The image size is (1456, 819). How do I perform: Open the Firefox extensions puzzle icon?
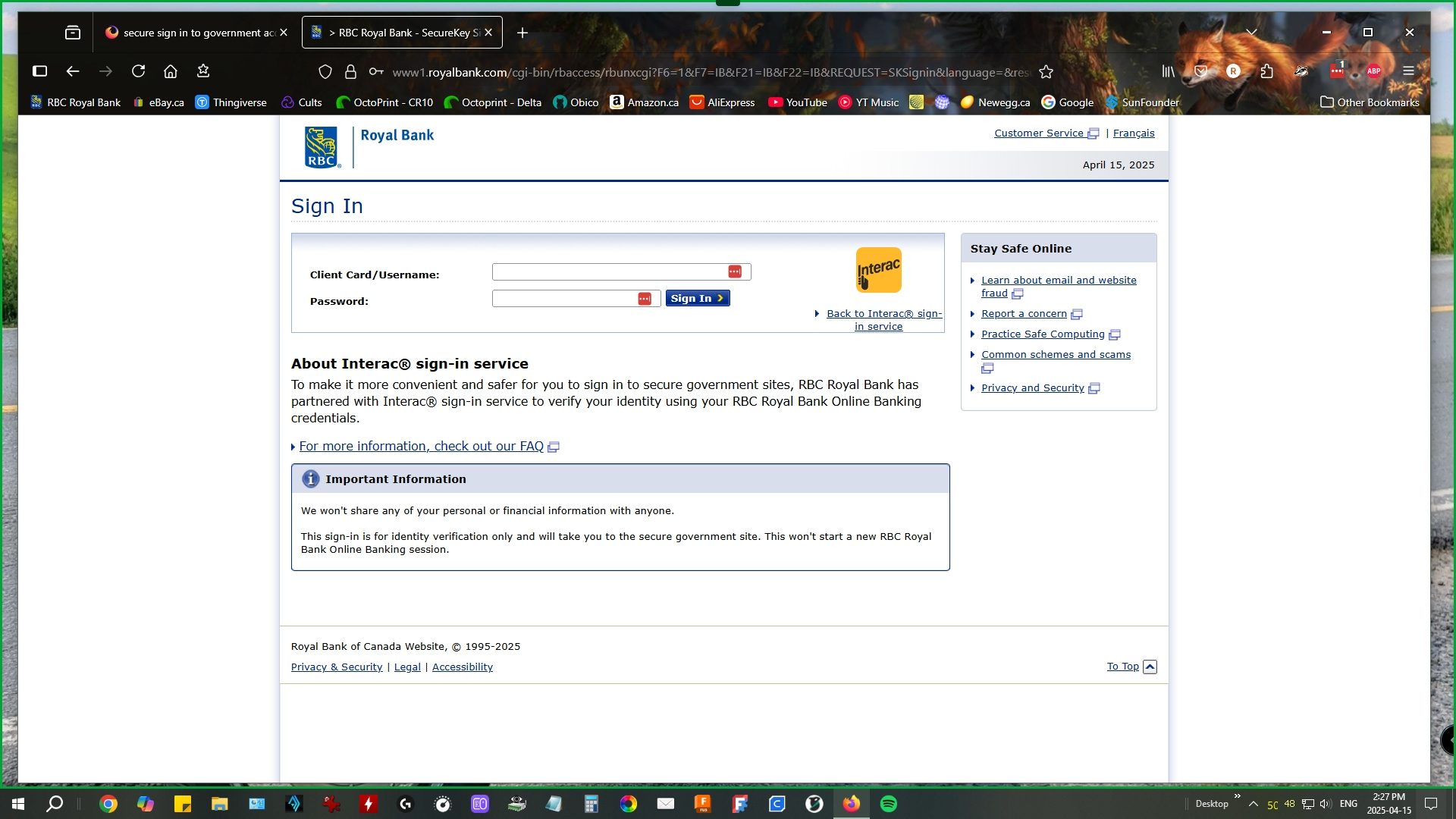coord(1267,71)
